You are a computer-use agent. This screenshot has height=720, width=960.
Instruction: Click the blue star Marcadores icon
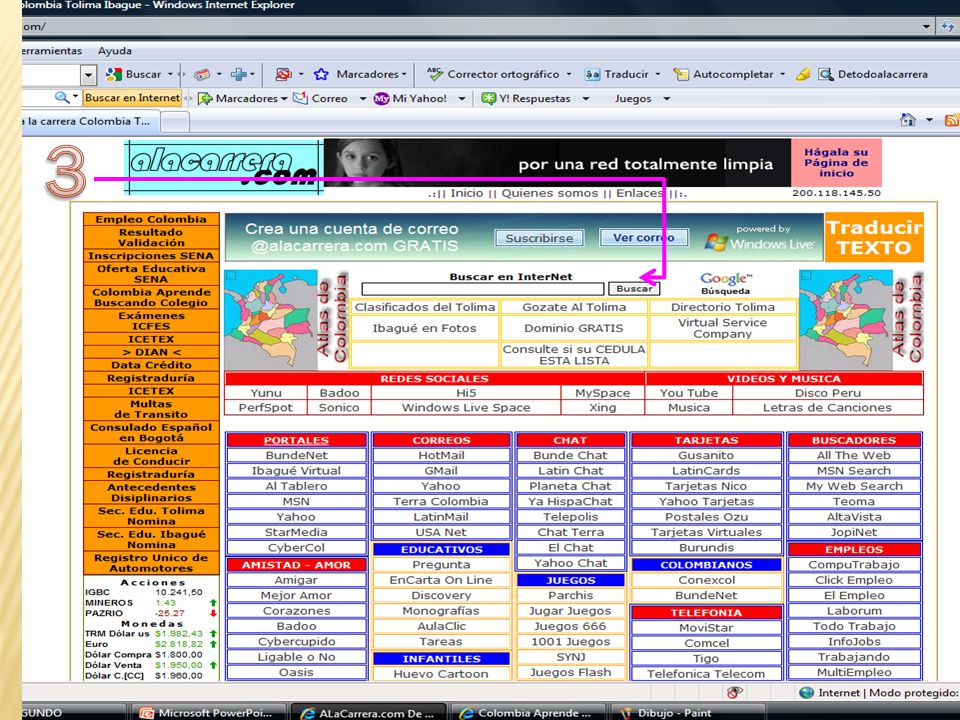coord(321,74)
